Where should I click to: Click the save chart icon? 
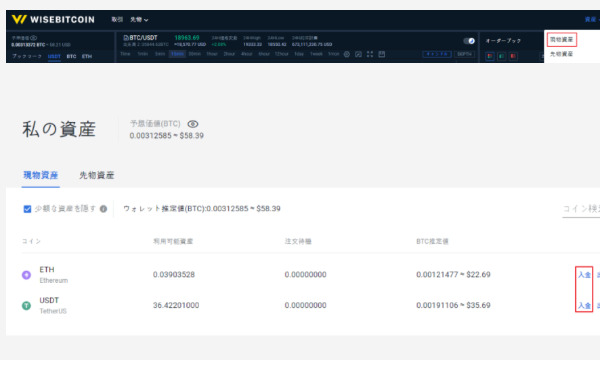tap(382, 54)
